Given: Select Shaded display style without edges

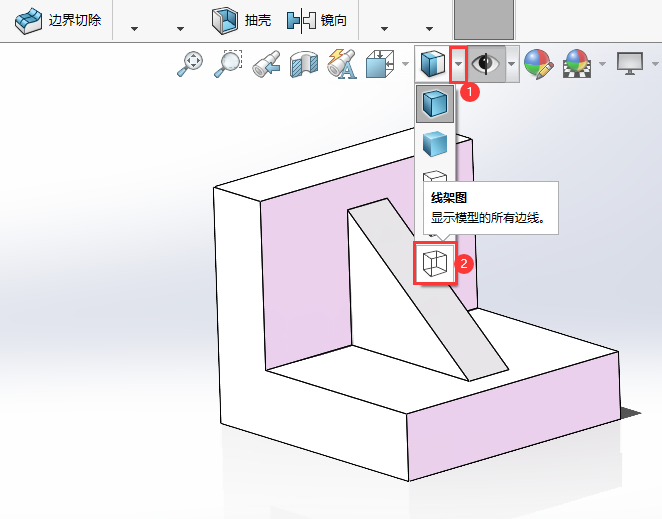Looking at the screenshot, I should click(x=435, y=144).
